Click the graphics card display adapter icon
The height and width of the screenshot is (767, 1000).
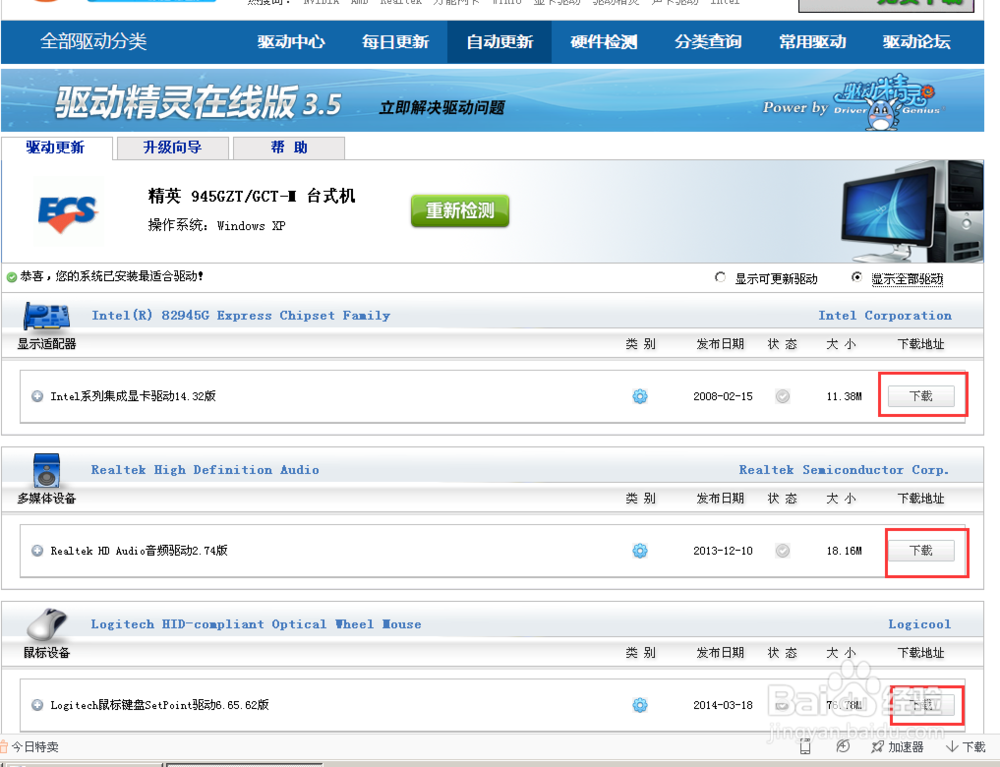[x=46, y=316]
